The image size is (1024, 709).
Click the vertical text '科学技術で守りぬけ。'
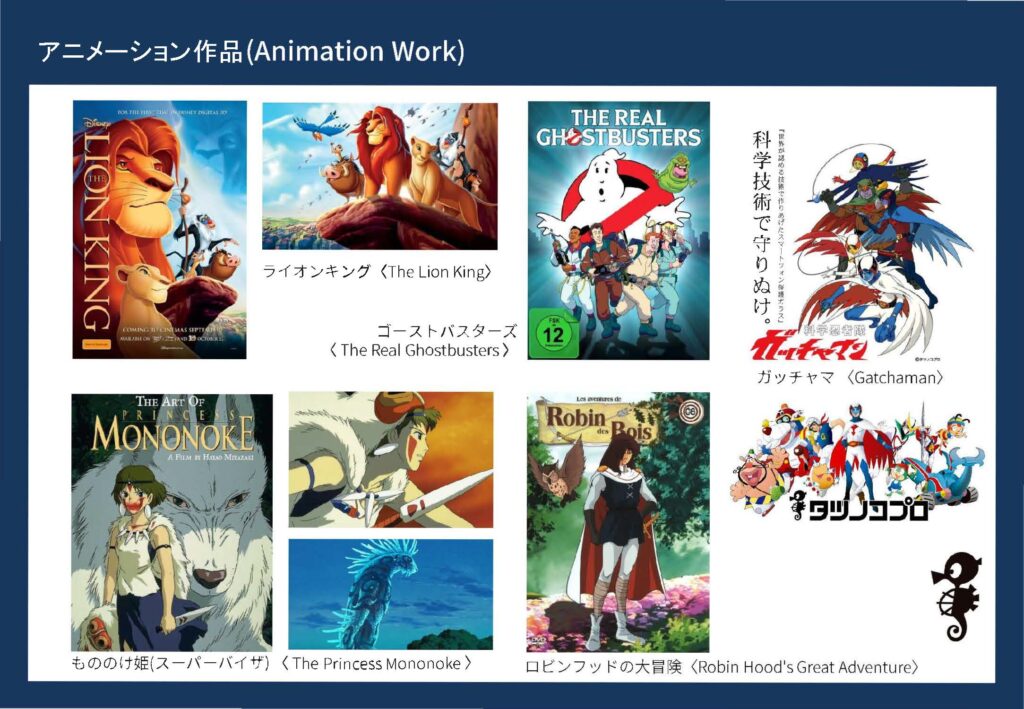[x=762, y=228]
